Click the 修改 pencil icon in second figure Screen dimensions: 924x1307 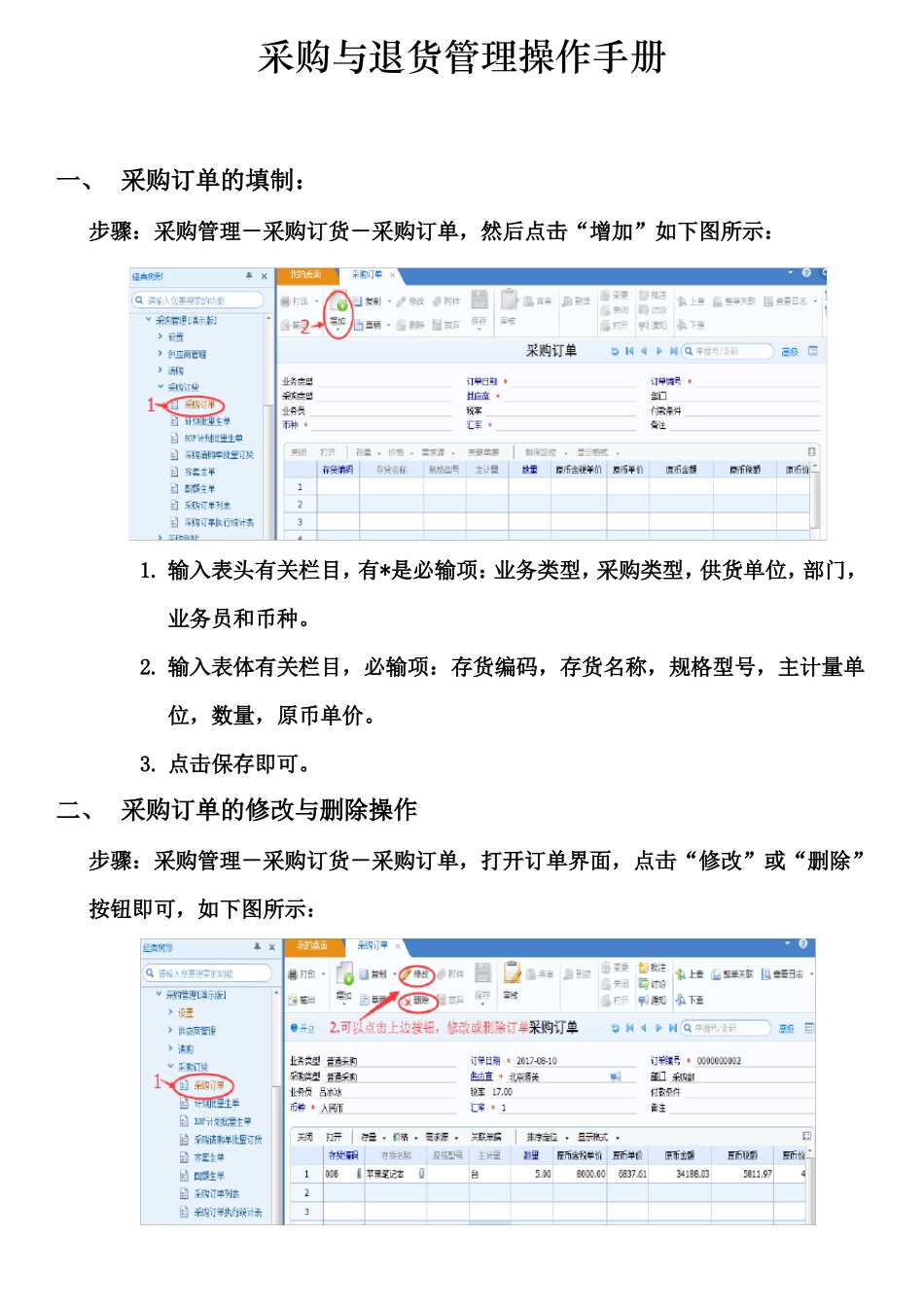point(405,973)
